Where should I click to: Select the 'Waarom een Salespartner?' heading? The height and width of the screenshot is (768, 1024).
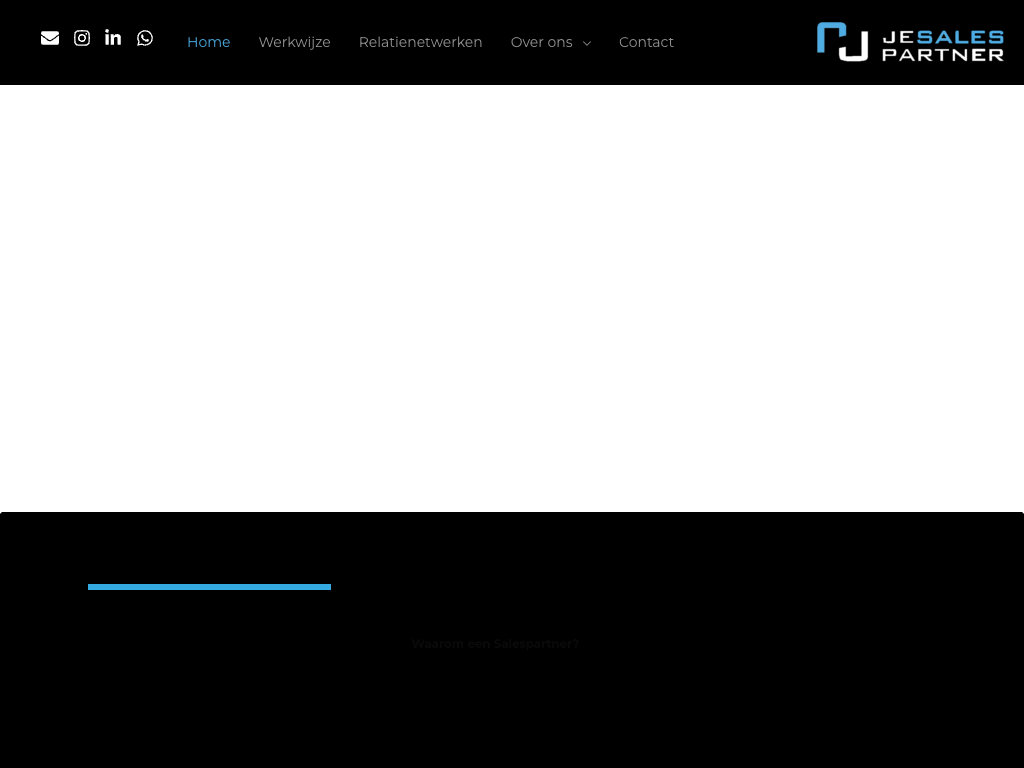[x=495, y=644]
